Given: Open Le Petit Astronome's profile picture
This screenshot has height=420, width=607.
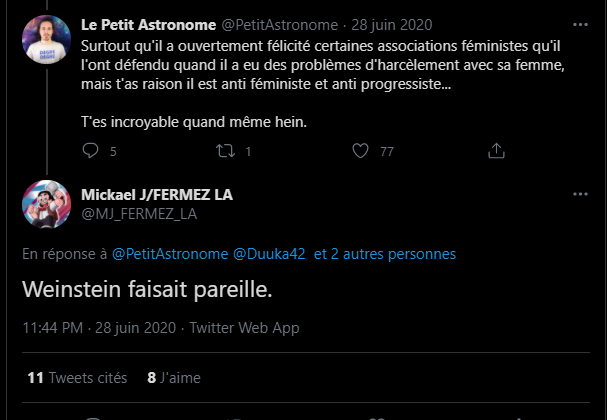Looking at the screenshot, I should coord(45,40).
